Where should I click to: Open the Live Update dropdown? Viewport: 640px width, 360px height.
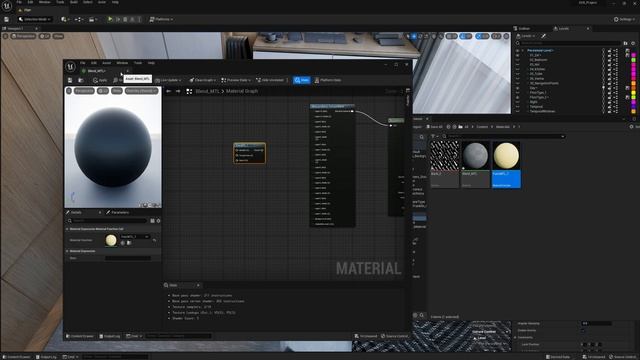(x=169, y=80)
